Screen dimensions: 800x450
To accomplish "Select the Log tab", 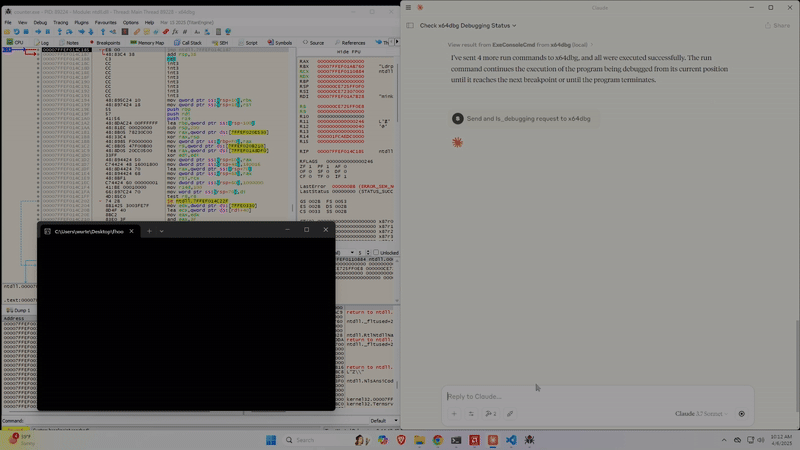I will coord(42,43).
